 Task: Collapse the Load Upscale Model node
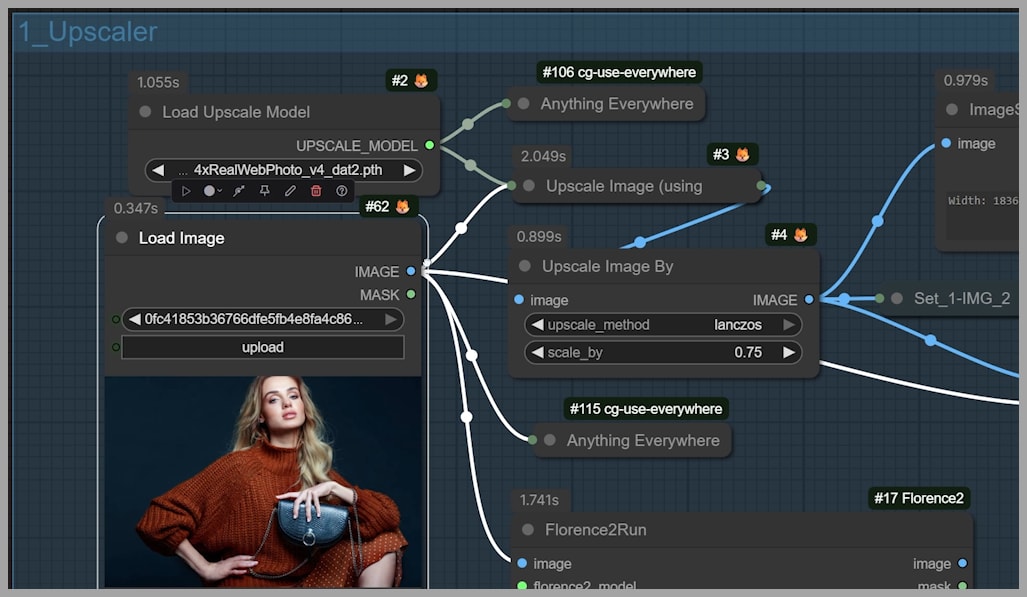(x=146, y=112)
